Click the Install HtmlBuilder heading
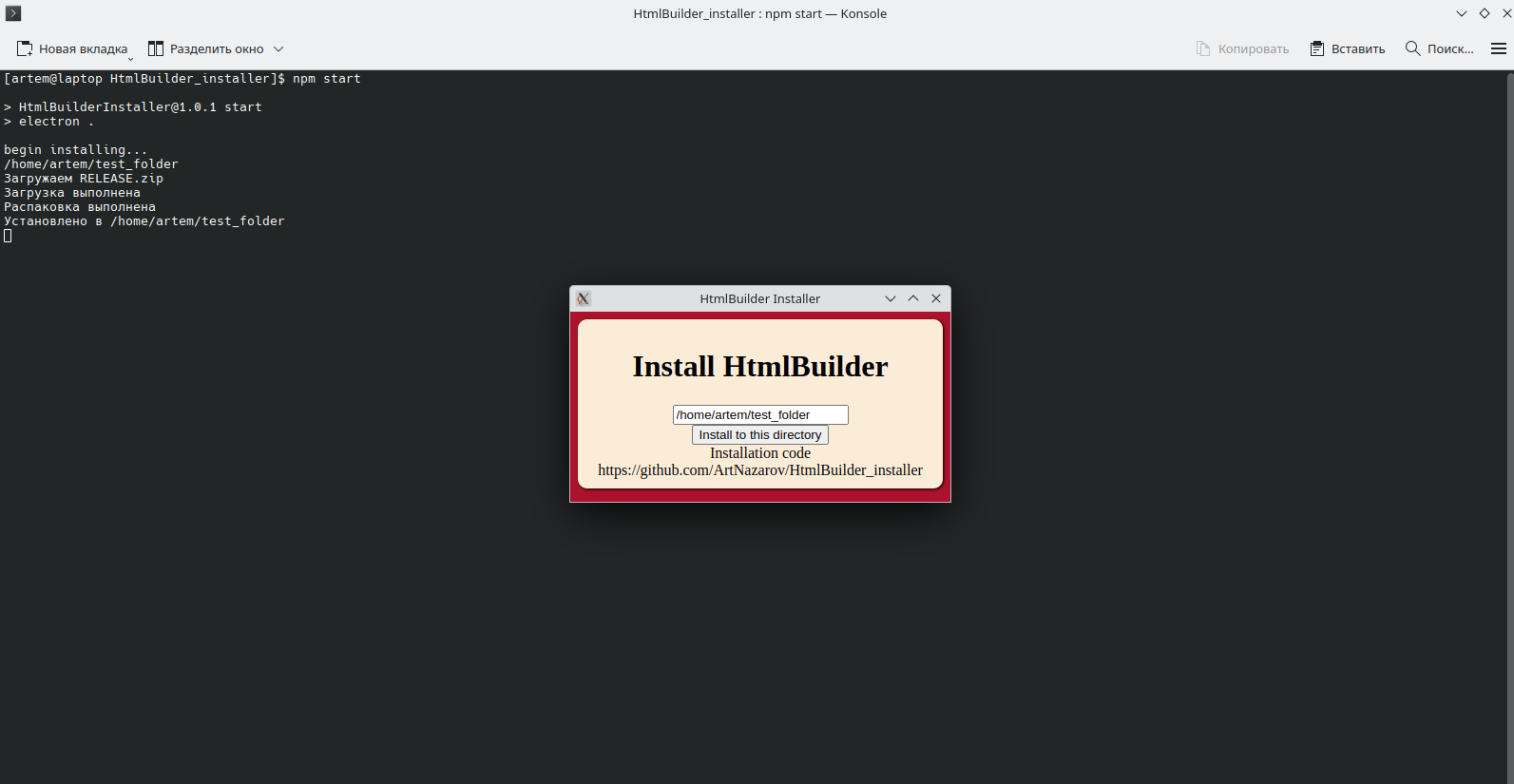 (x=760, y=367)
